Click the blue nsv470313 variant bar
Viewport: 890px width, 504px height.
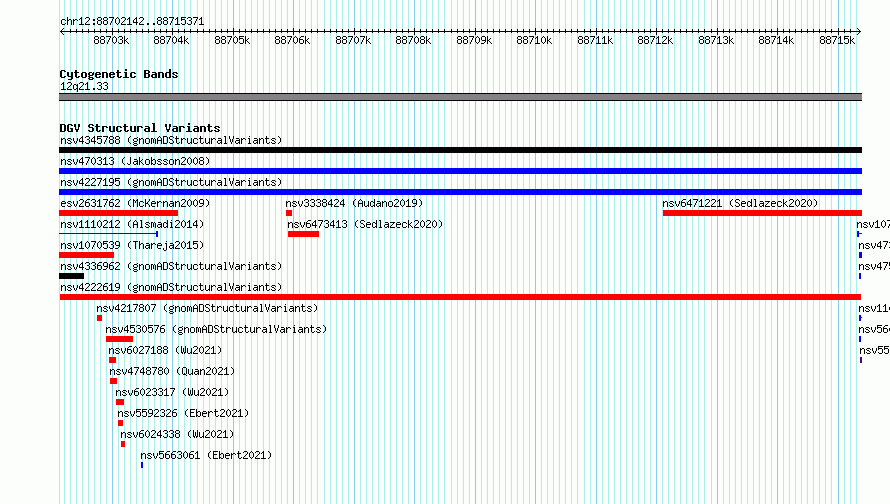460,171
